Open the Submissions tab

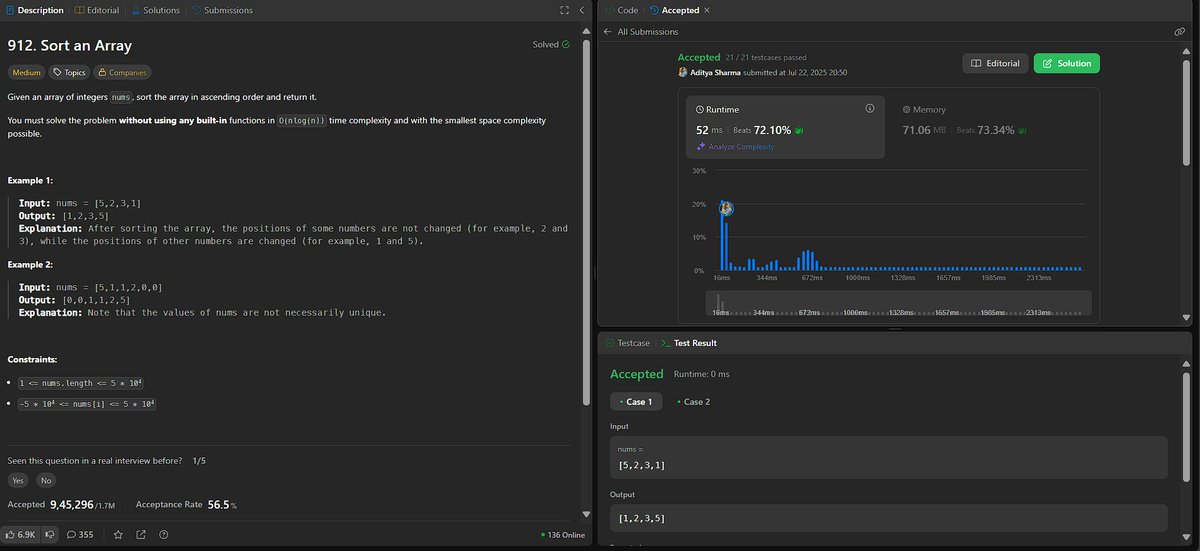coord(221,10)
